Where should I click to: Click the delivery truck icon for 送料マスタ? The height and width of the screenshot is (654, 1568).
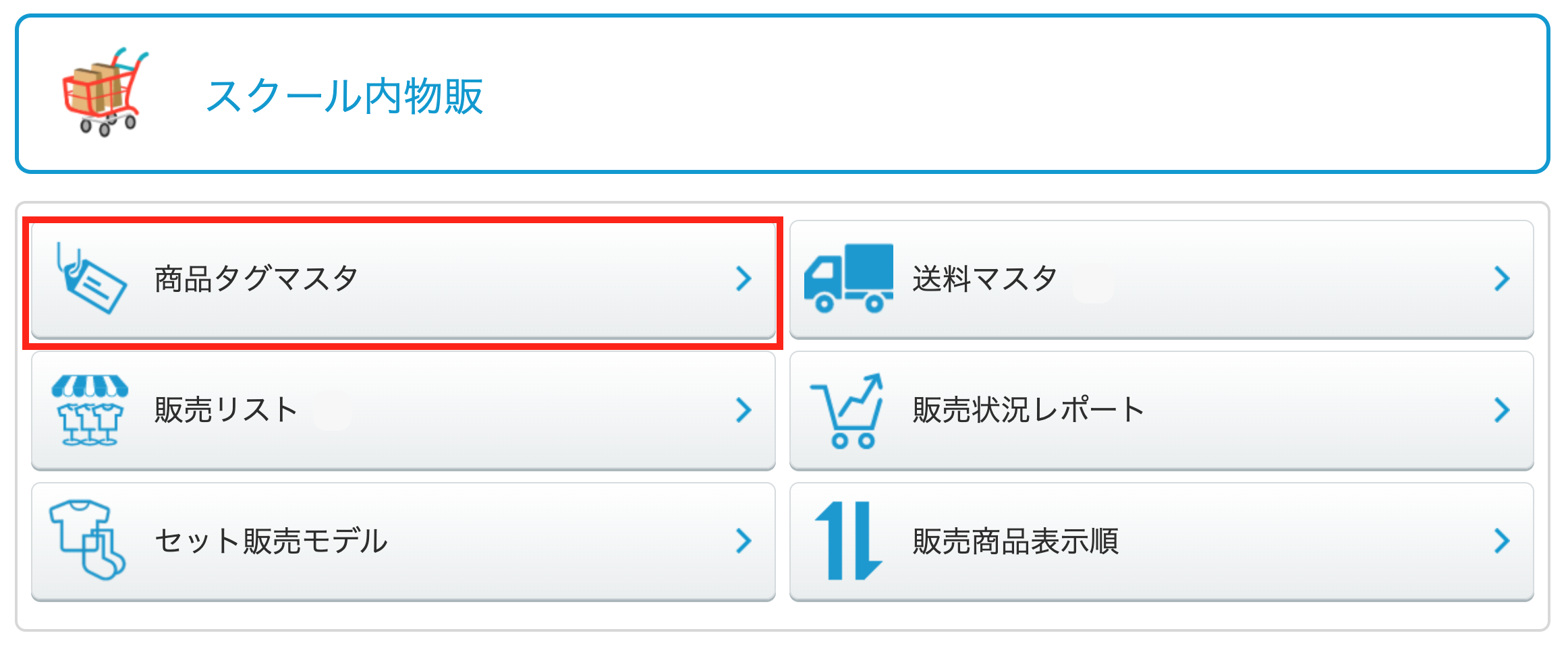pyautogui.click(x=848, y=278)
